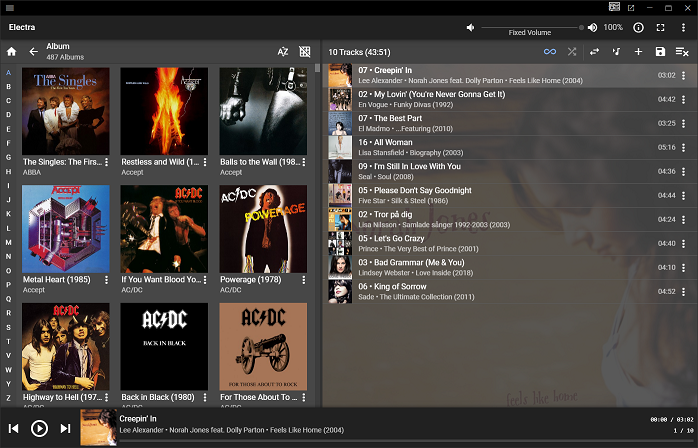This screenshot has height=448, width=698.
Task: Open menu for Powerage album
Action: point(304,280)
